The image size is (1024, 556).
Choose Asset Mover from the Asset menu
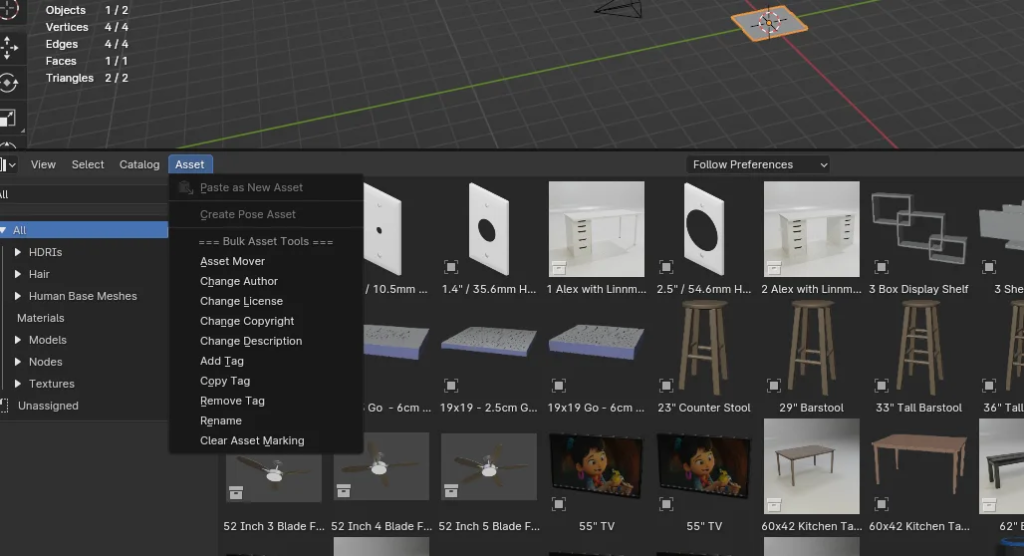point(232,261)
